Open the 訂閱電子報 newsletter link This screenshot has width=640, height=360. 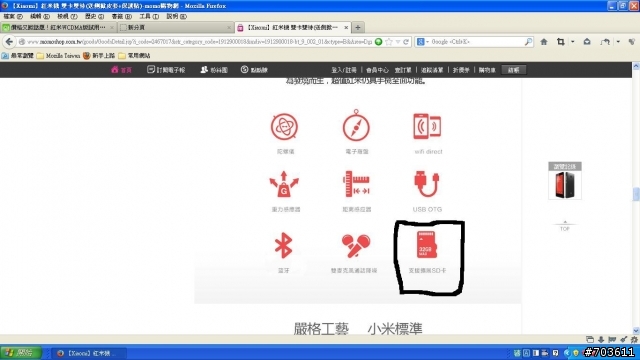point(166,70)
